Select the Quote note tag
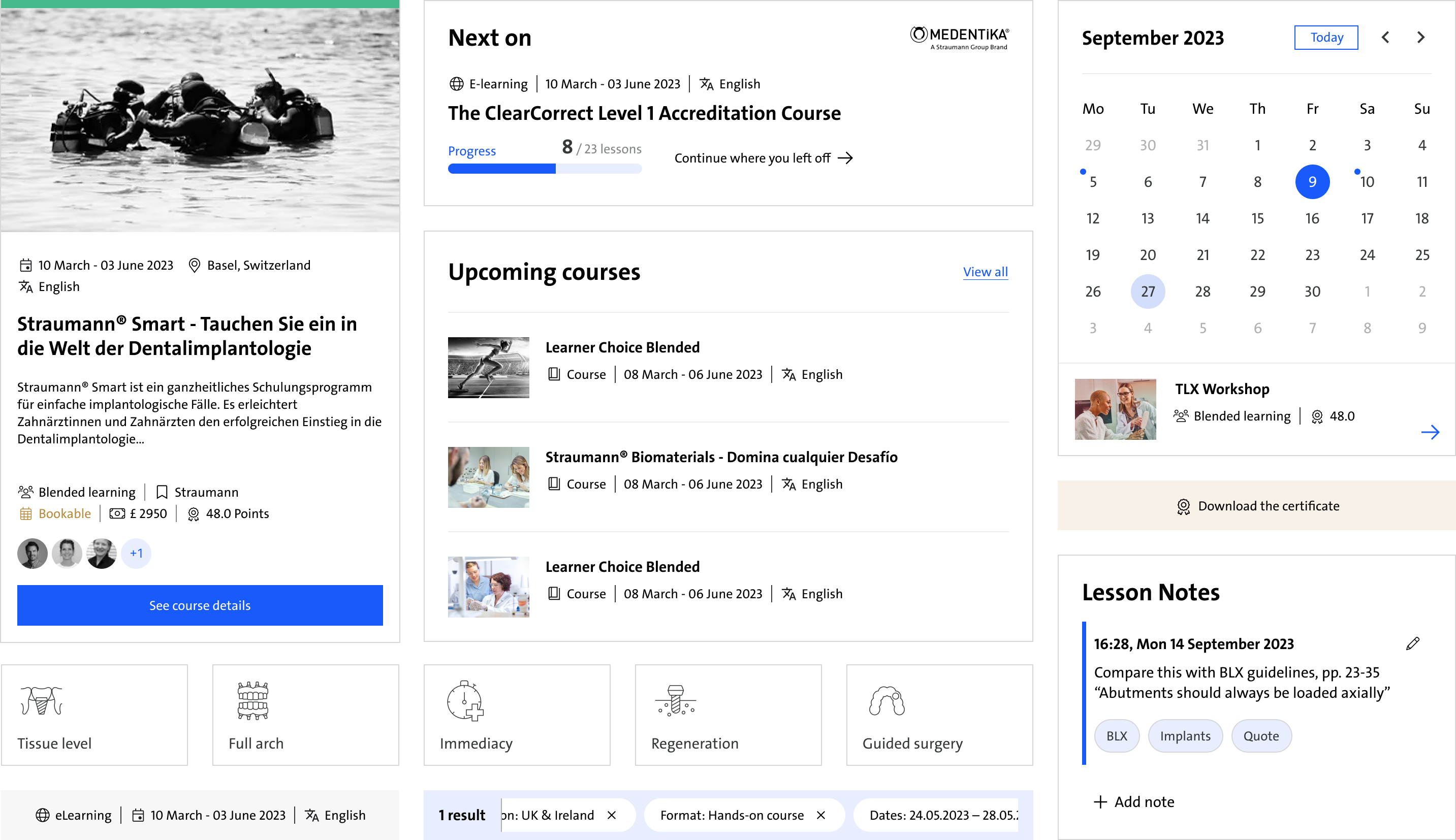The height and width of the screenshot is (840, 1456). coord(1261,735)
